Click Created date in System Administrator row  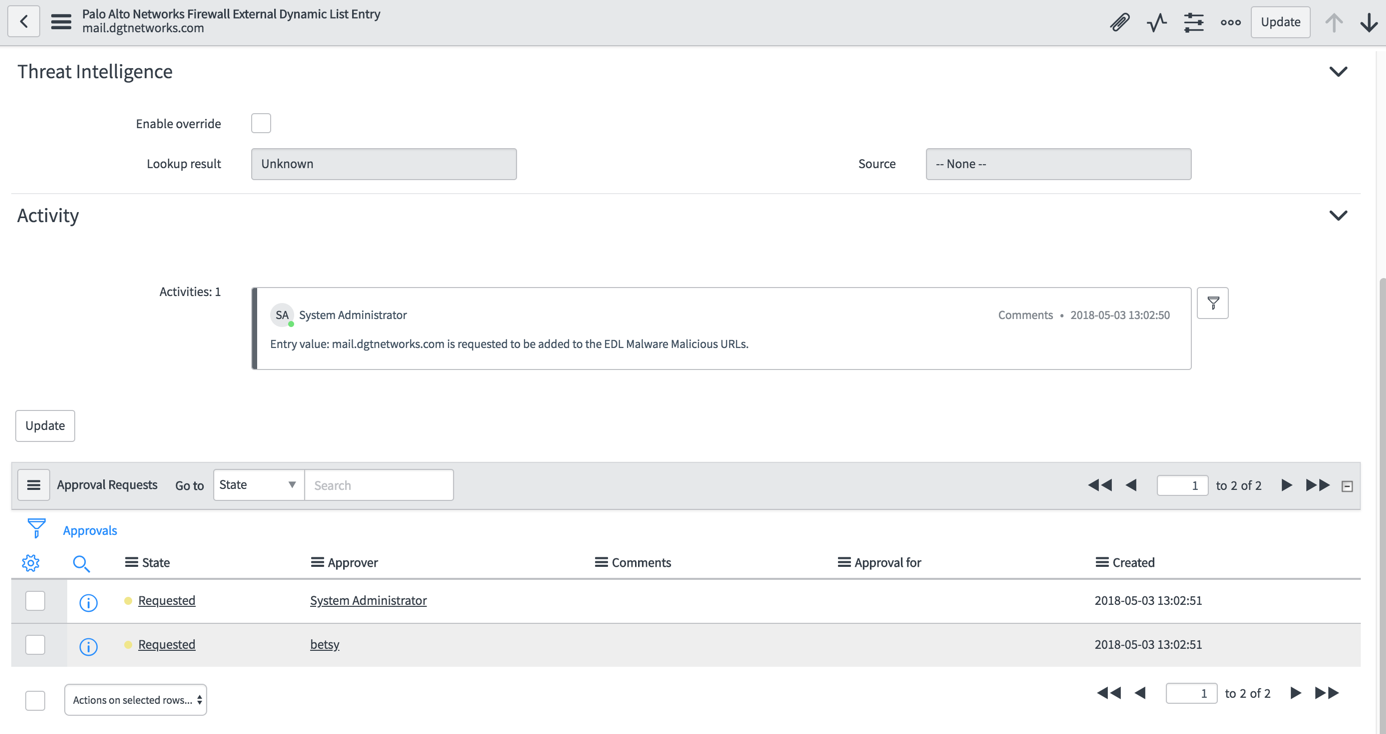pos(1148,601)
